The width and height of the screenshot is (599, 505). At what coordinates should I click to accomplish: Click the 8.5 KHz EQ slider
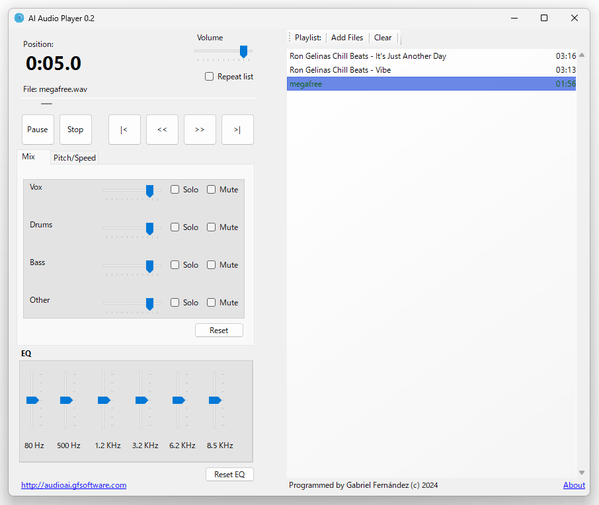[215, 400]
